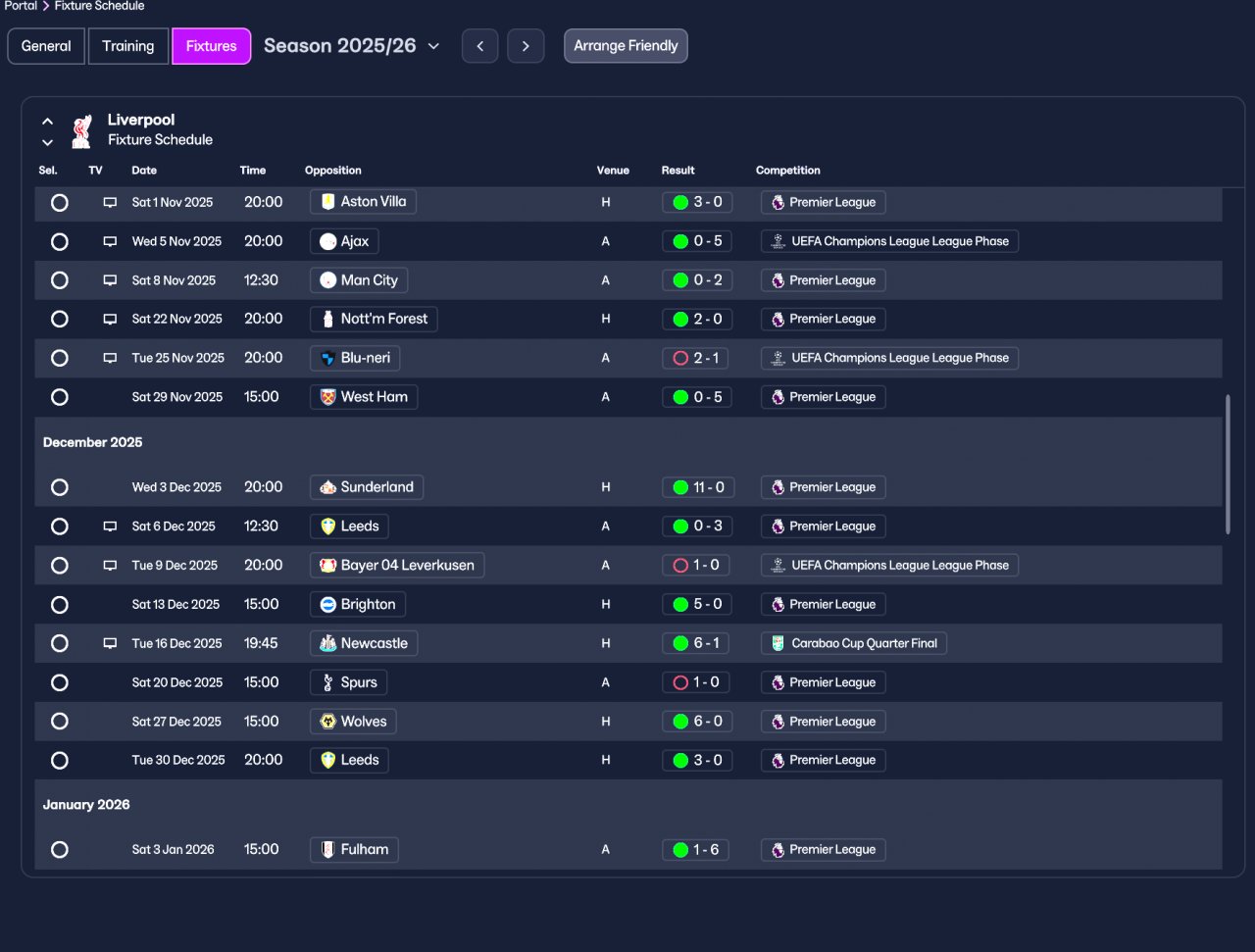Click the Venue column header

613,171
